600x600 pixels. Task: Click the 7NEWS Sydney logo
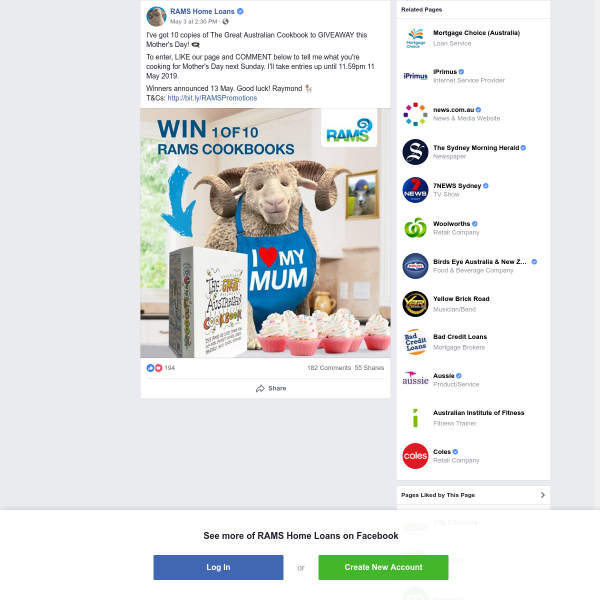click(415, 190)
